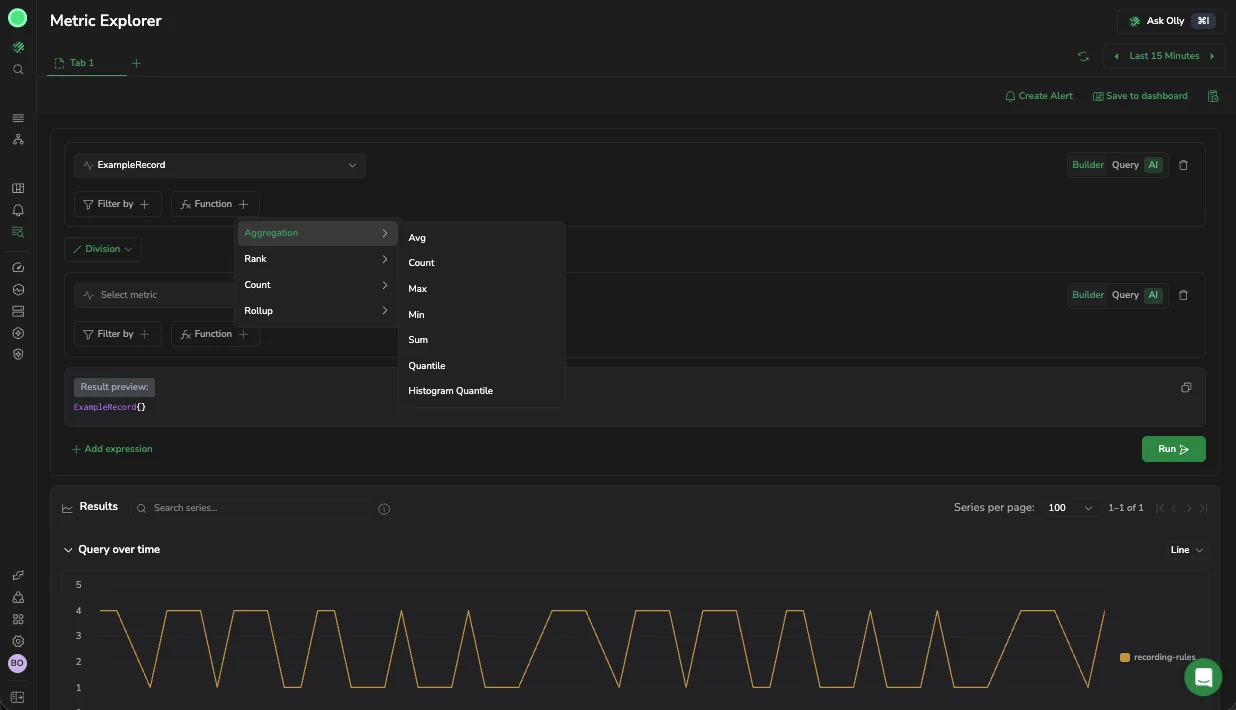This screenshot has width=1236, height=710.
Task: Open the four-squares apps sidebar icon
Action: pyautogui.click(x=18, y=619)
